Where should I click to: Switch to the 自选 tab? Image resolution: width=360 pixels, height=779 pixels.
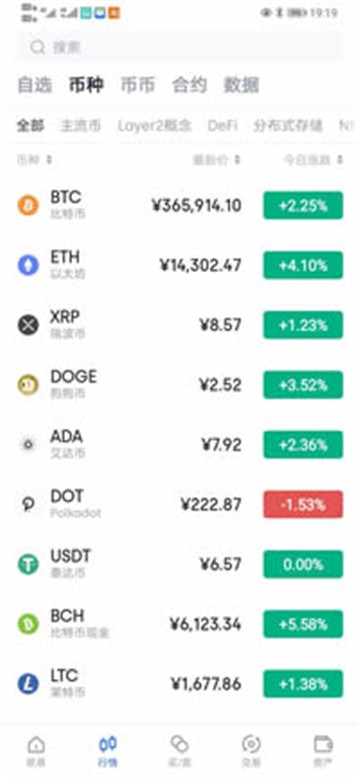(34, 85)
